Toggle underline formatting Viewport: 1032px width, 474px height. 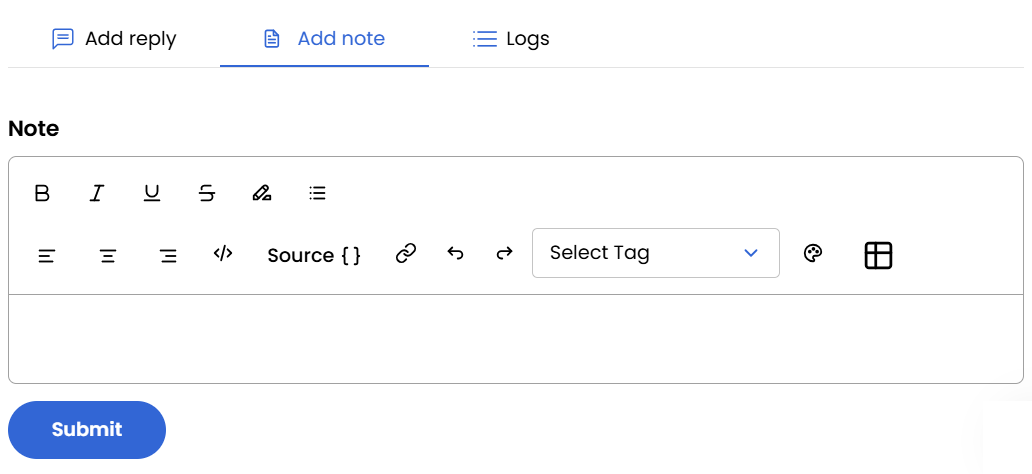(x=152, y=193)
